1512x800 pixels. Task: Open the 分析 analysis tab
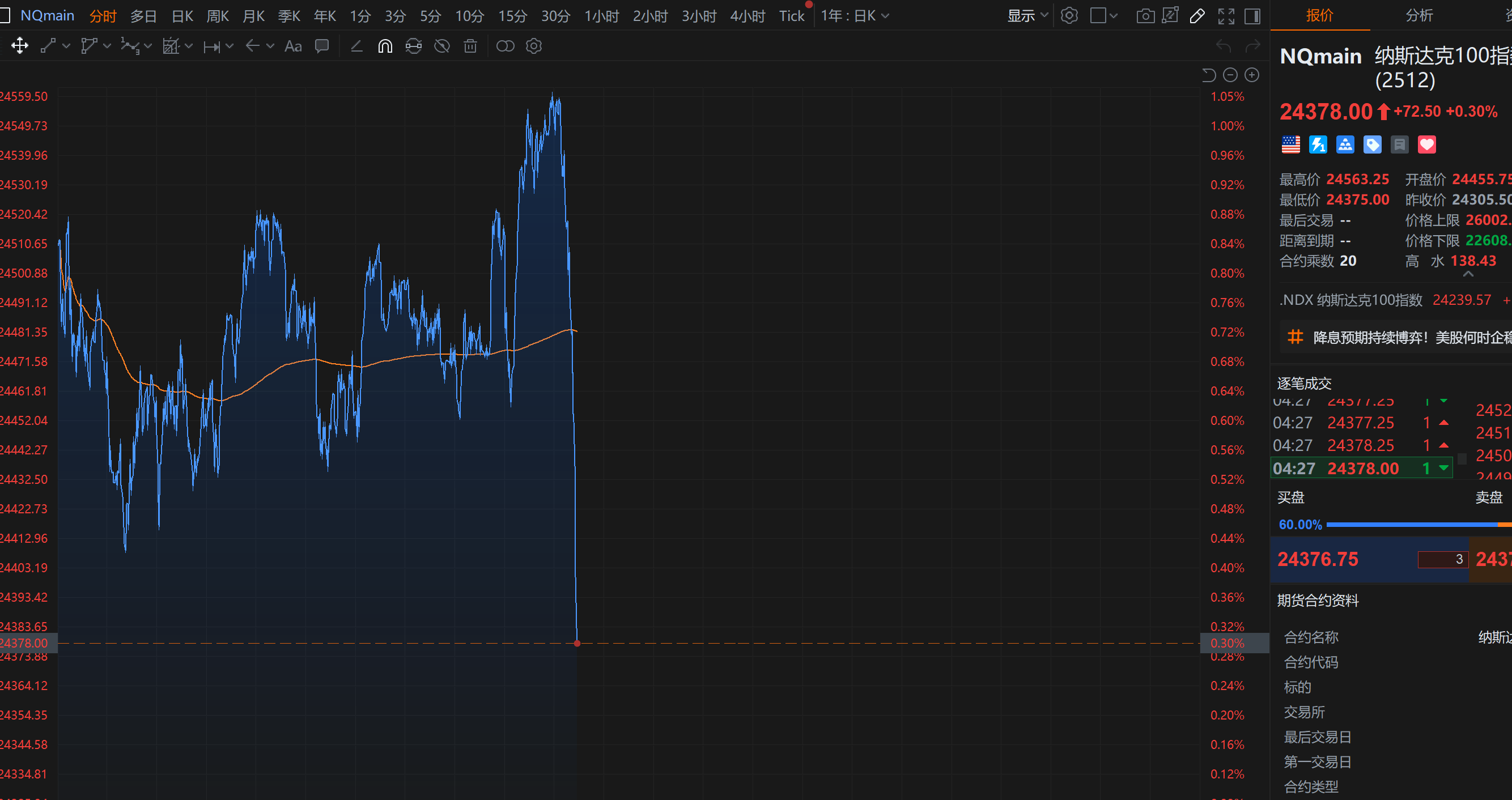[1418, 16]
